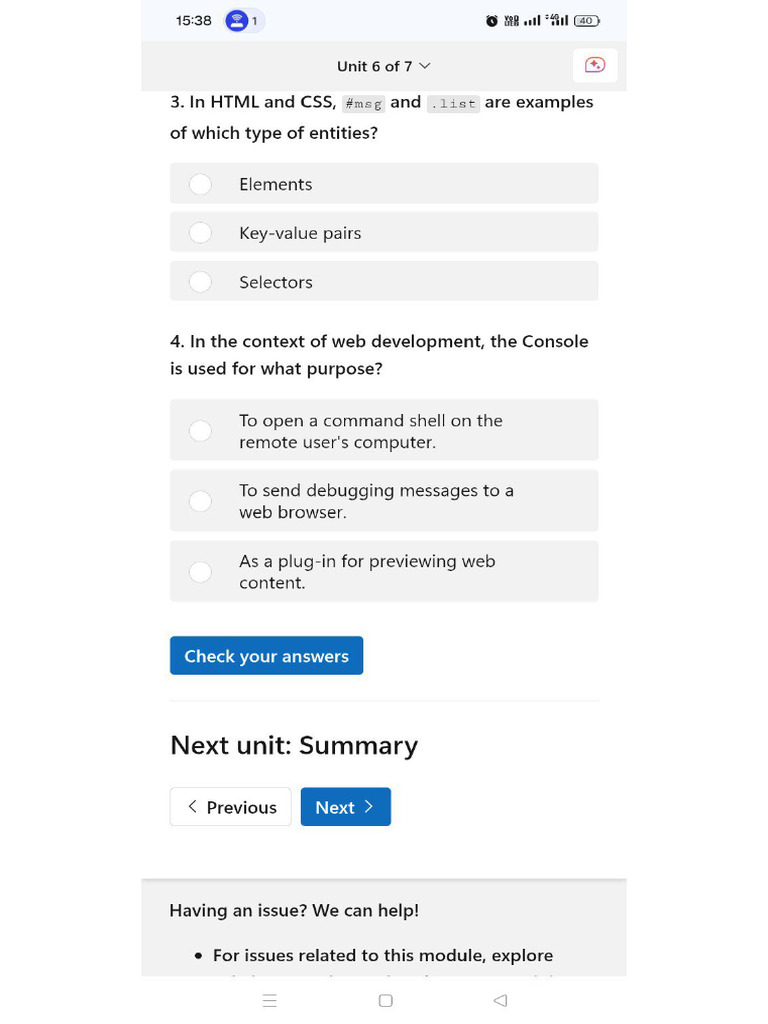Viewport: 768px width, 1024px height.
Task: Tap the AI sparkle icon in the header
Action: 595,65
